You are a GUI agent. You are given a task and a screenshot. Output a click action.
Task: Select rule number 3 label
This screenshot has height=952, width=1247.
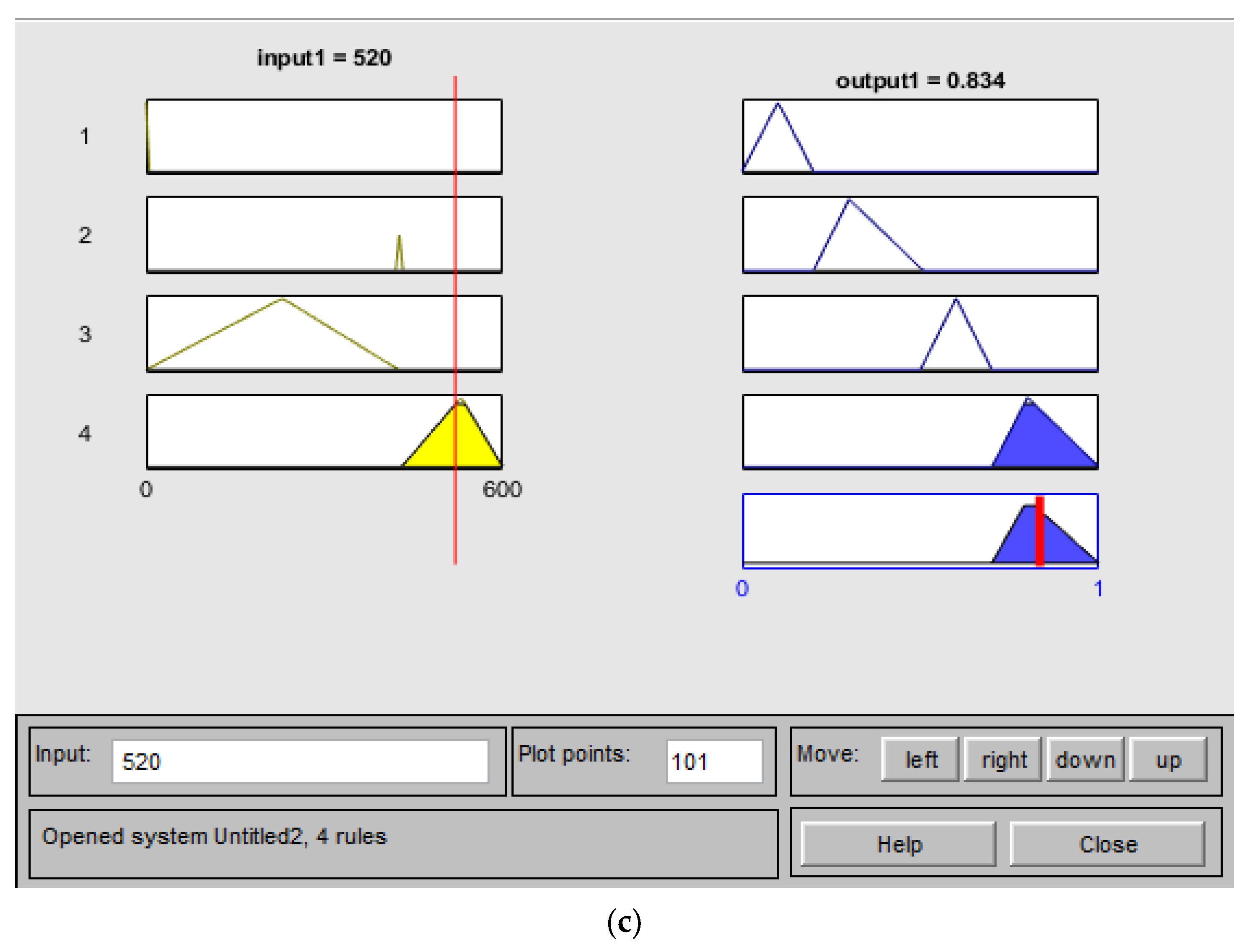[84, 334]
